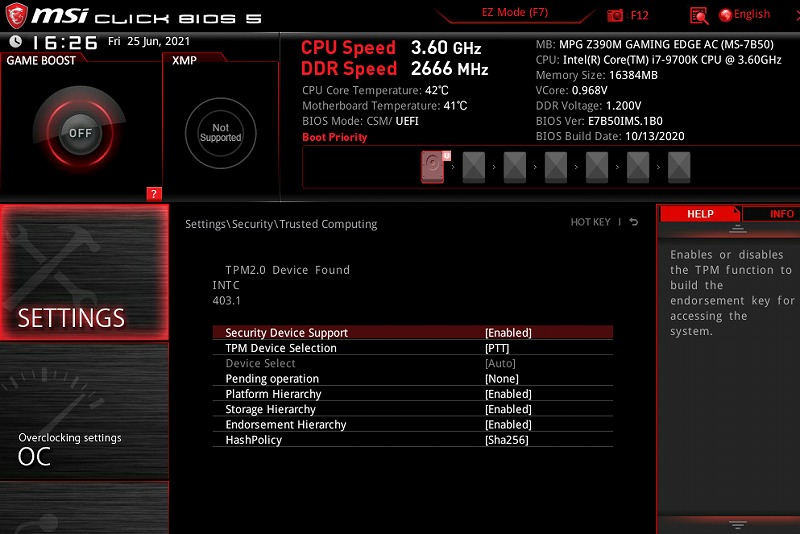Image resolution: width=800 pixels, height=534 pixels.
Task: Click the date Fri 25 Jun, 2021
Action: [149, 41]
